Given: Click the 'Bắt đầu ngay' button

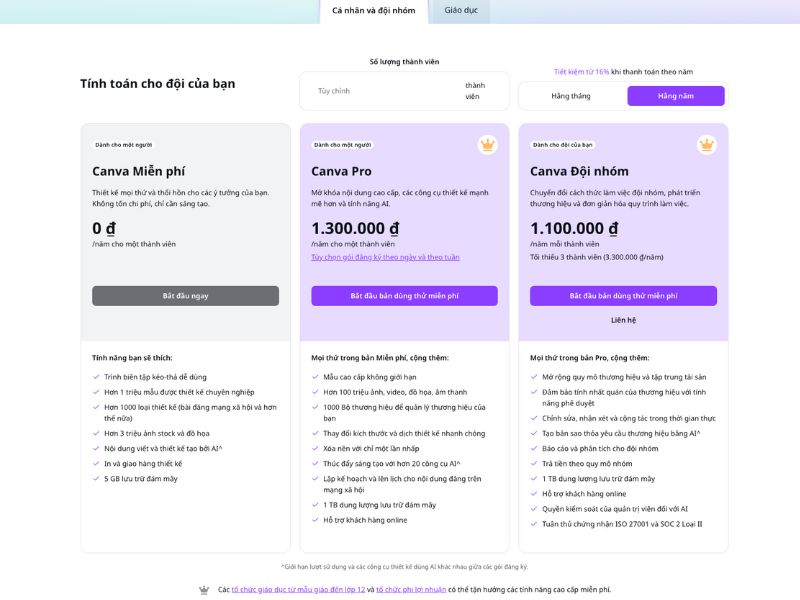Looking at the screenshot, I should tap(185, 296).
